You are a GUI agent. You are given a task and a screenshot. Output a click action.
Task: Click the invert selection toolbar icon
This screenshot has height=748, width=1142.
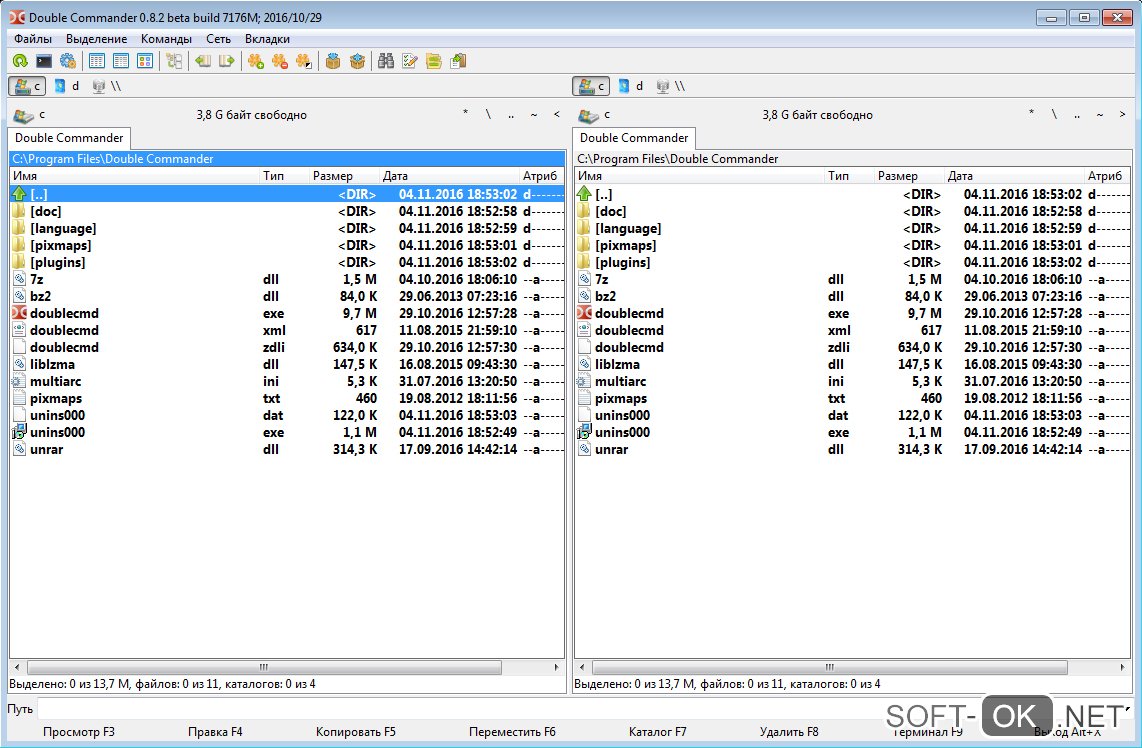pyautogui.click(x=303, y=61)
